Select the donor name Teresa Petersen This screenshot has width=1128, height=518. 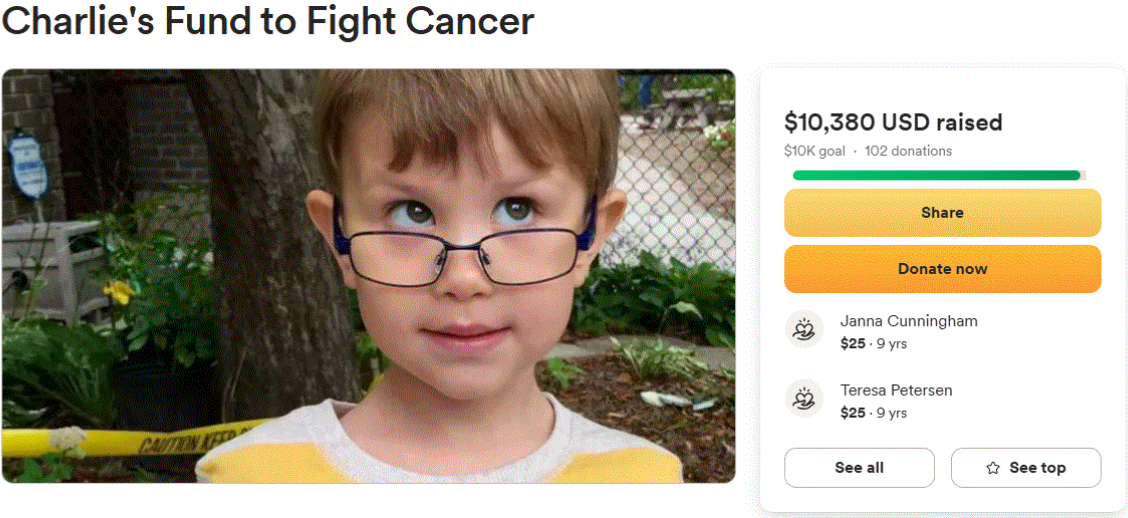pyautogui.click(x=896, y=390)
